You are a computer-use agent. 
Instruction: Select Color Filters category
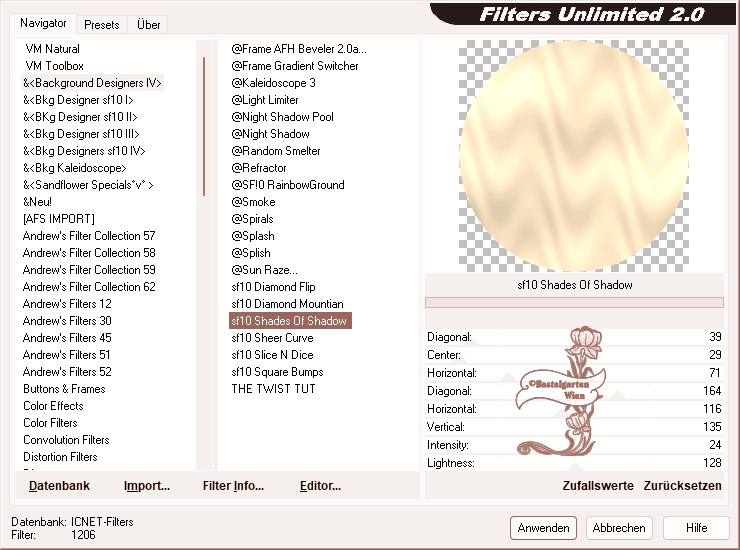tap(50, 423)
